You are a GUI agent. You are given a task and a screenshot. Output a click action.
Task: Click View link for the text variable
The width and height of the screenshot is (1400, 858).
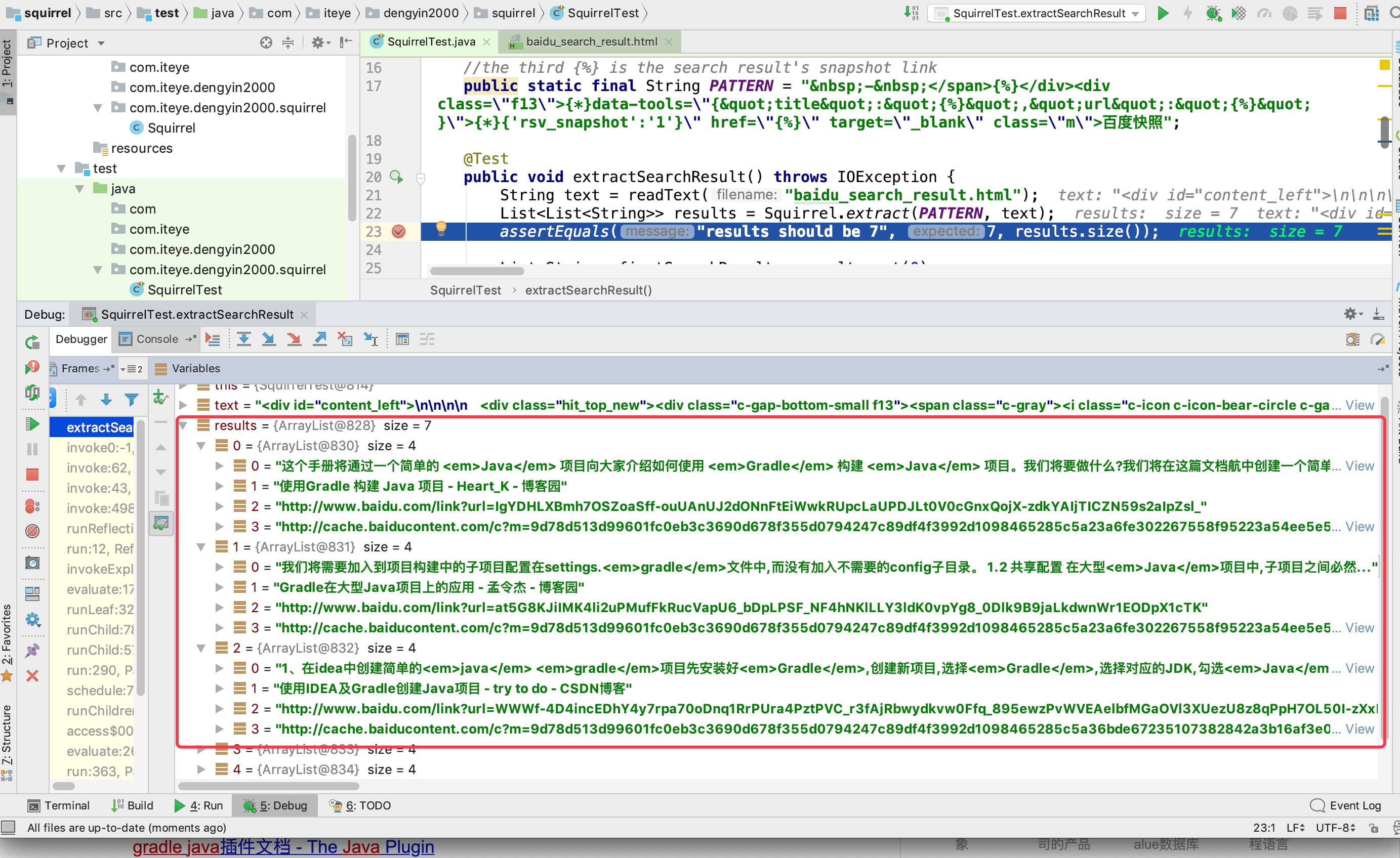1359,405
